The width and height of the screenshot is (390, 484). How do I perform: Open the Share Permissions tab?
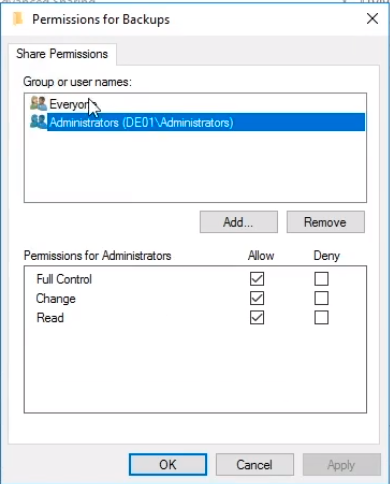tap(62, 54)
